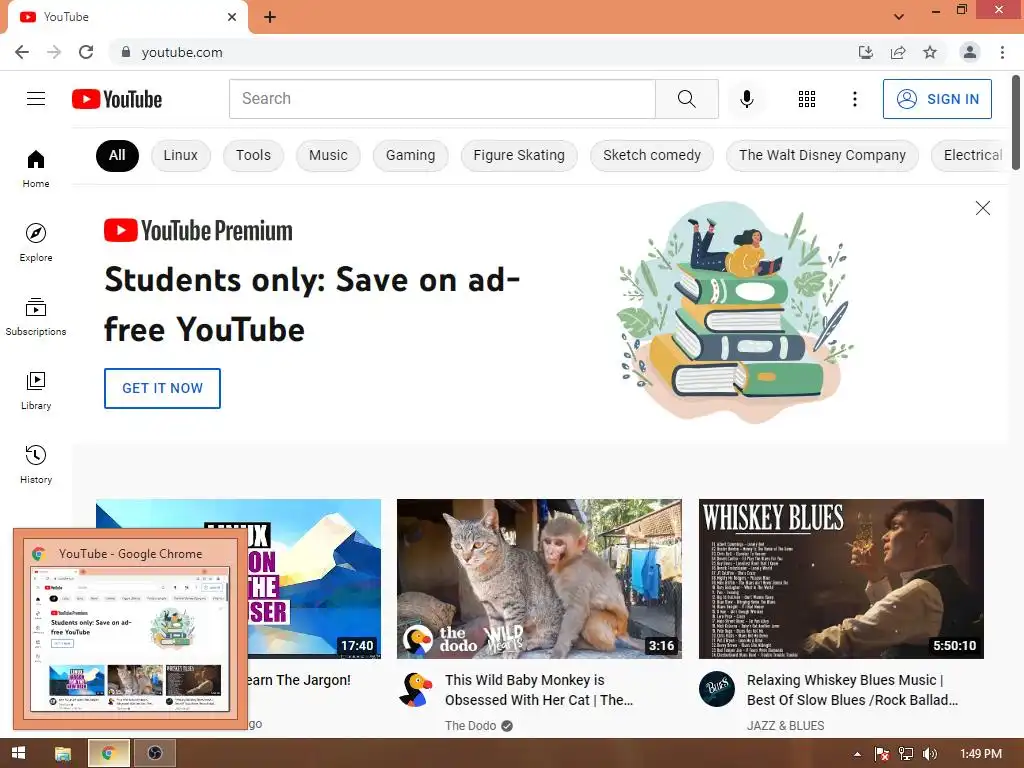The image size is (1024, 768).
Task: Click the OBS-style dark round taskbar icon
Action: click(x=155, y=754)
